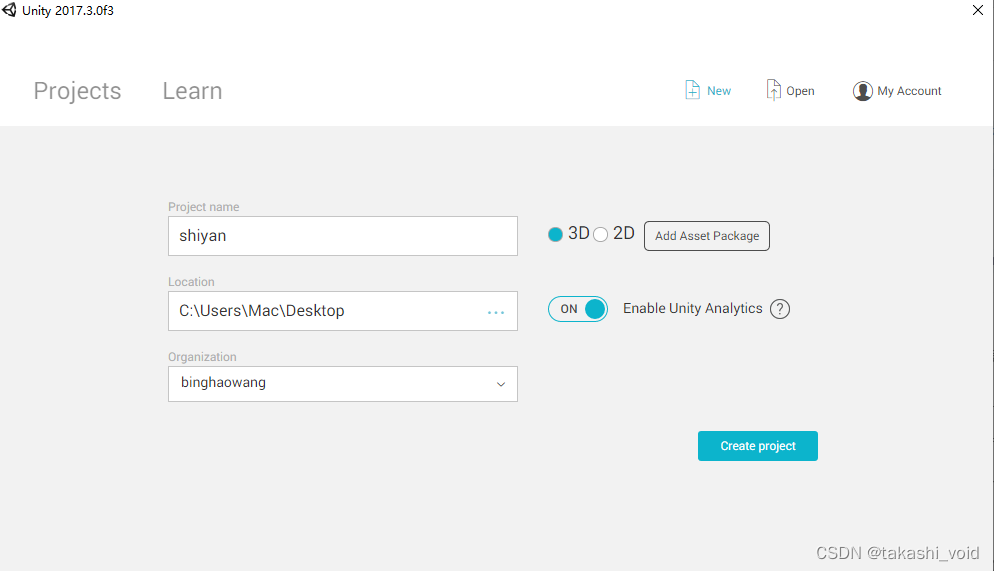Viewport: 994px width, 571px height.
Task: Browse location using the ellipsis icon
Action: point(496,312)
